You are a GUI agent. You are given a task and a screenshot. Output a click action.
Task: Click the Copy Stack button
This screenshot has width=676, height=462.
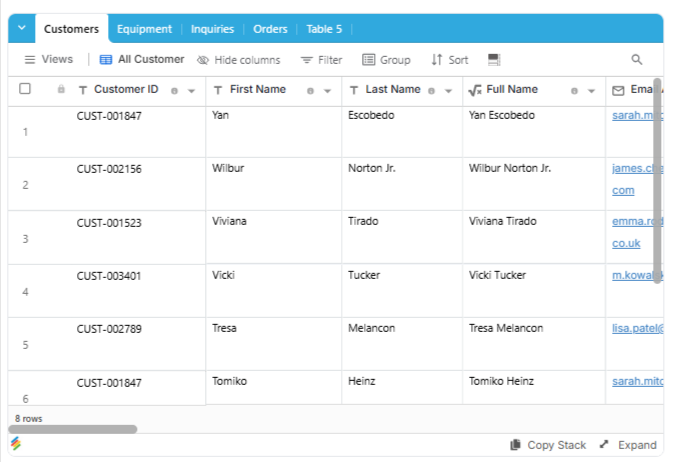point(548,445)
